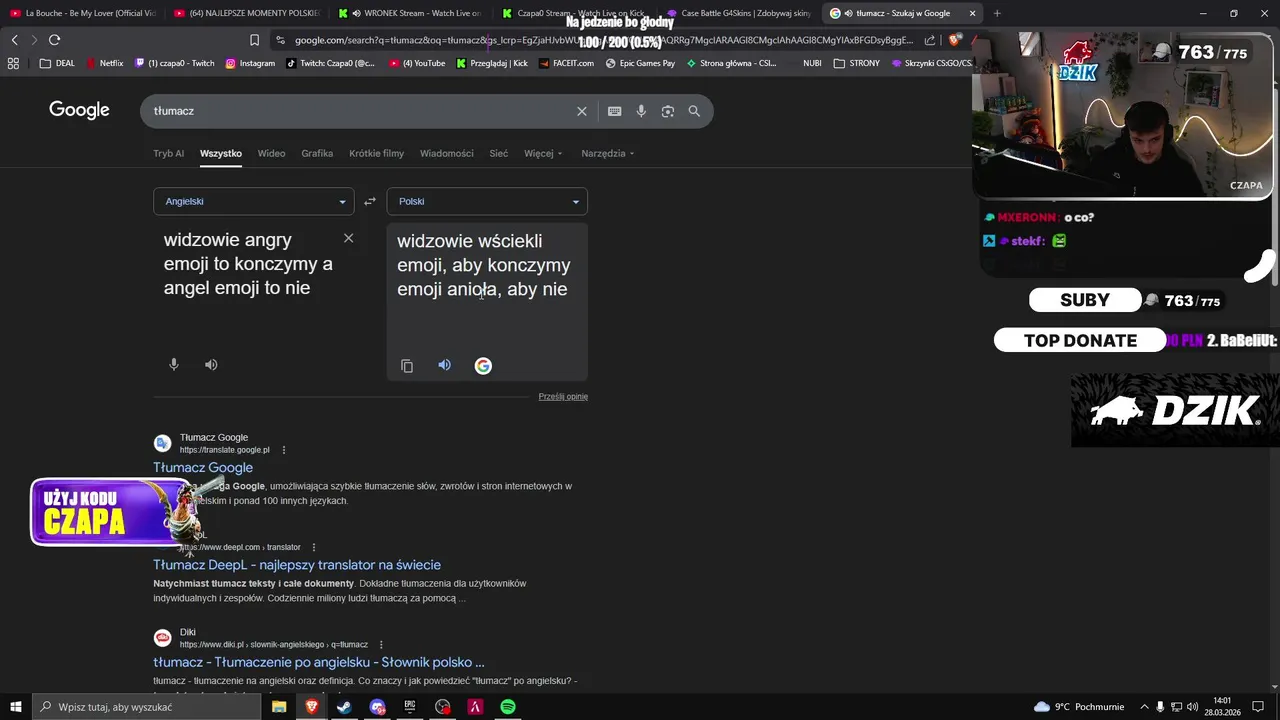The width and height of the screenshot is (1280, 720).
Task: Open the Netflix bookmark
Action: pos(105,63)
